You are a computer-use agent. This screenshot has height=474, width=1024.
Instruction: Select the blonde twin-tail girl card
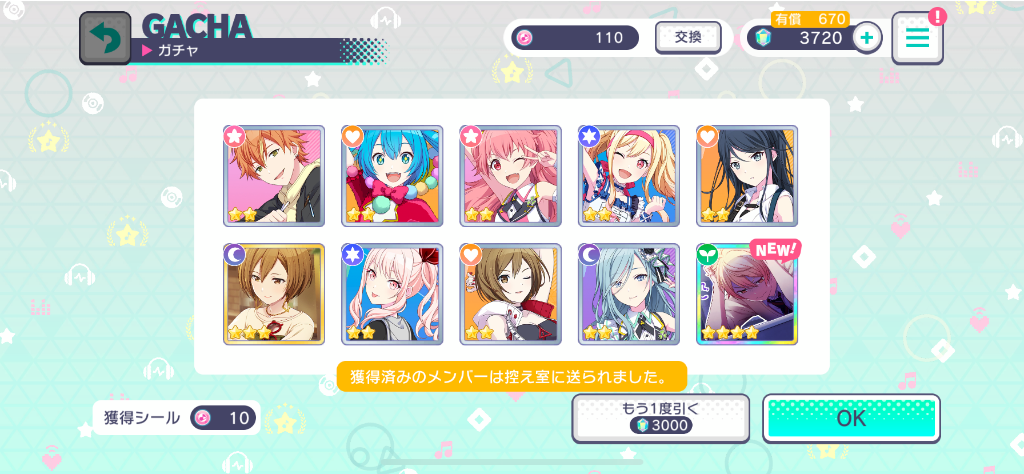pos(629,176)
